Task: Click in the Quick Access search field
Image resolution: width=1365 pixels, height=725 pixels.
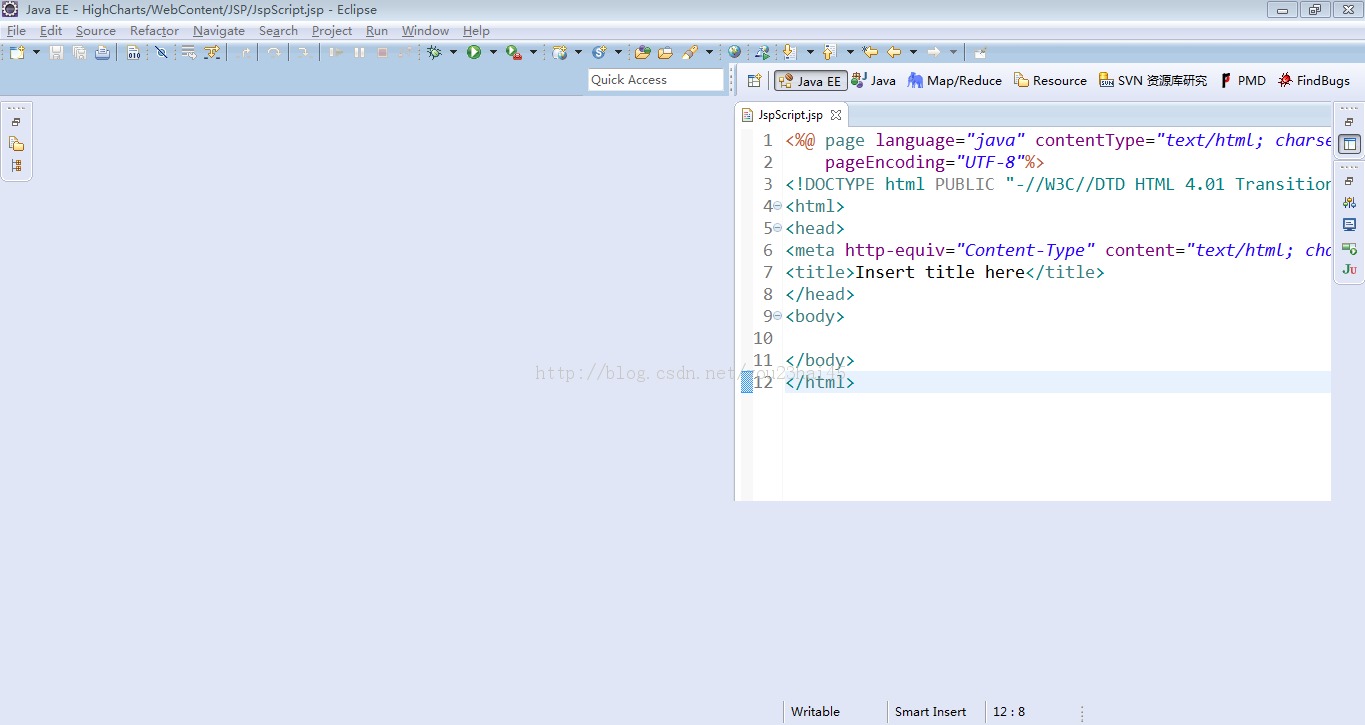Action: 655,80
